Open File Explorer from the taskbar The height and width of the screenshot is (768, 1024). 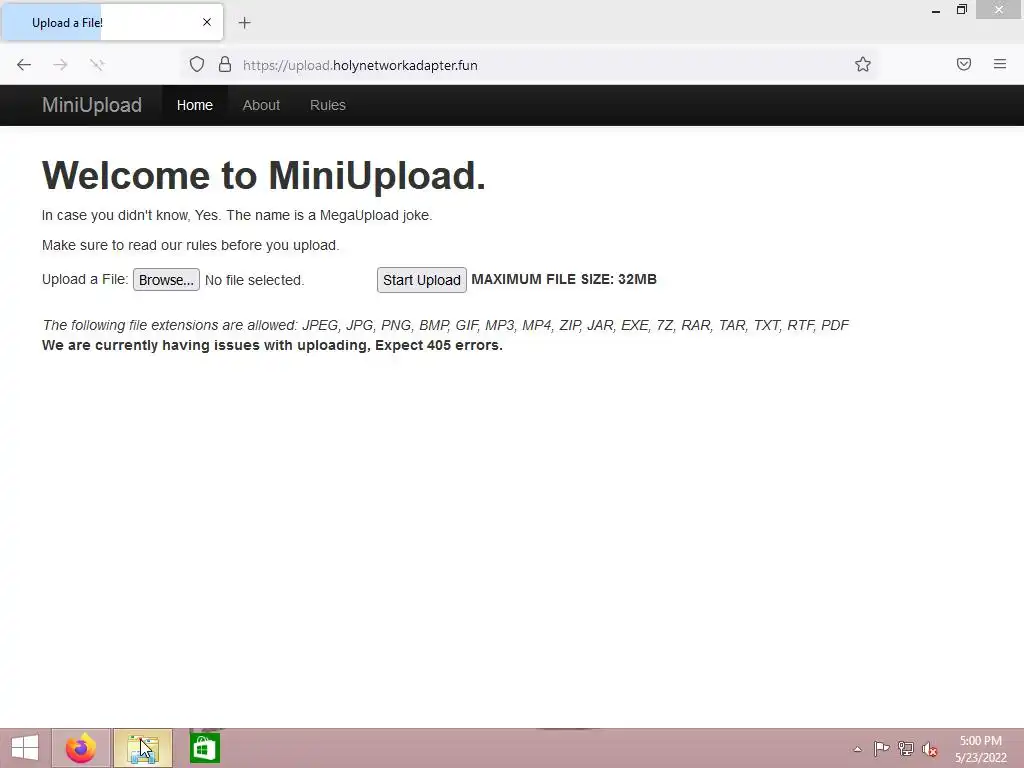click(143, 748)
